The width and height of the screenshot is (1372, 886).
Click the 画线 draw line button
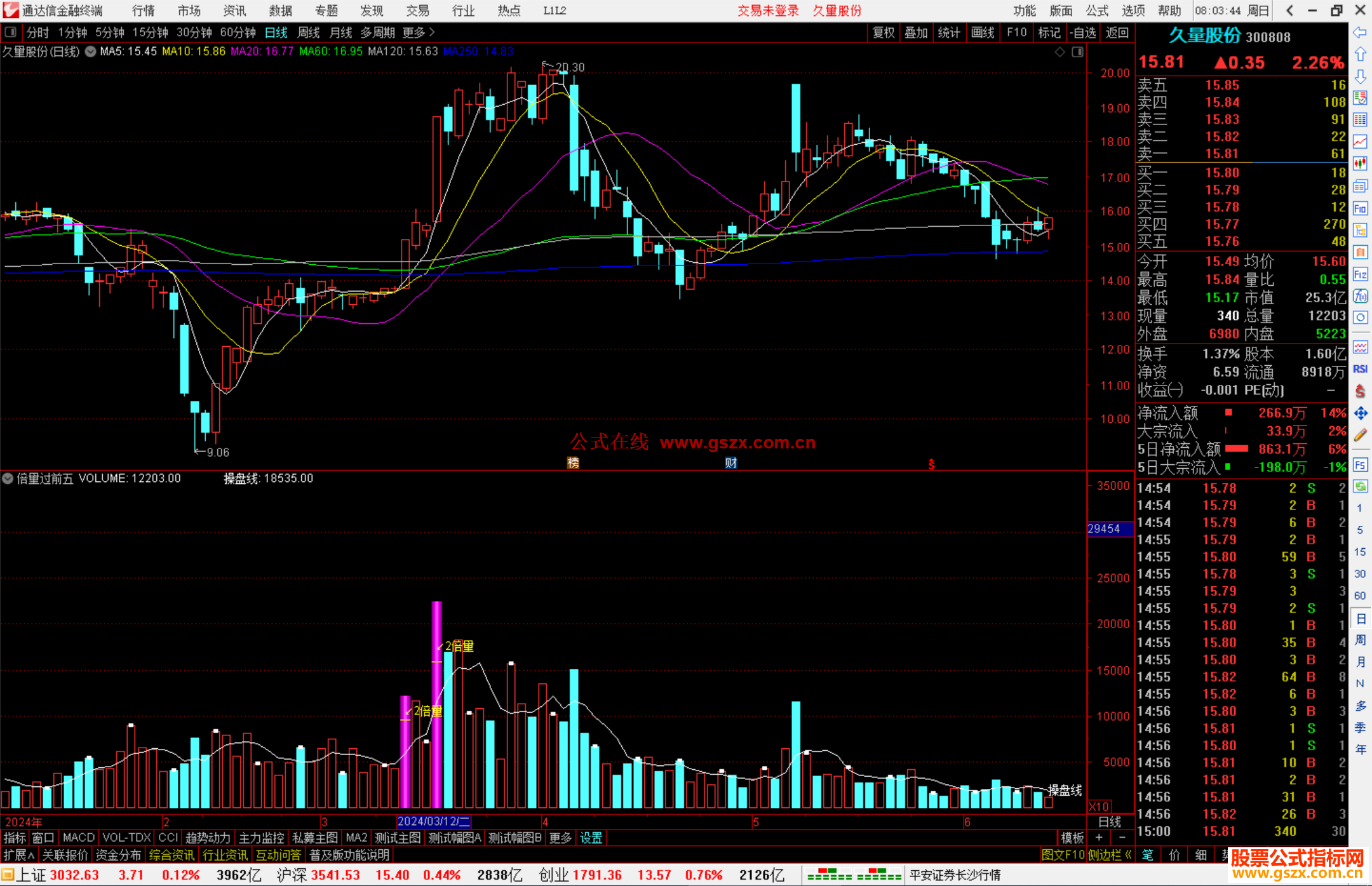click(983, 32)
